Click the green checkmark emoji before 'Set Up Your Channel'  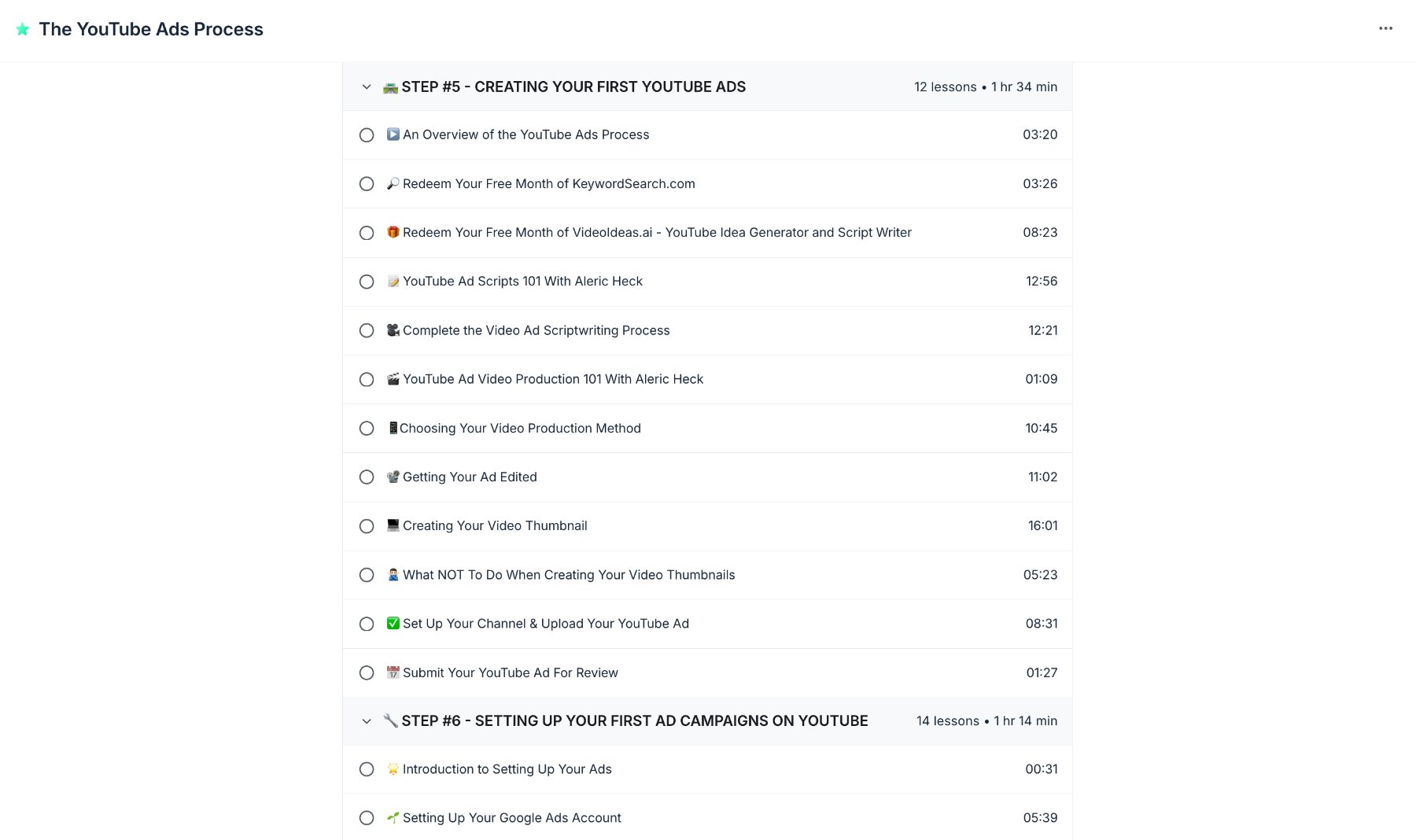[393, 624]
